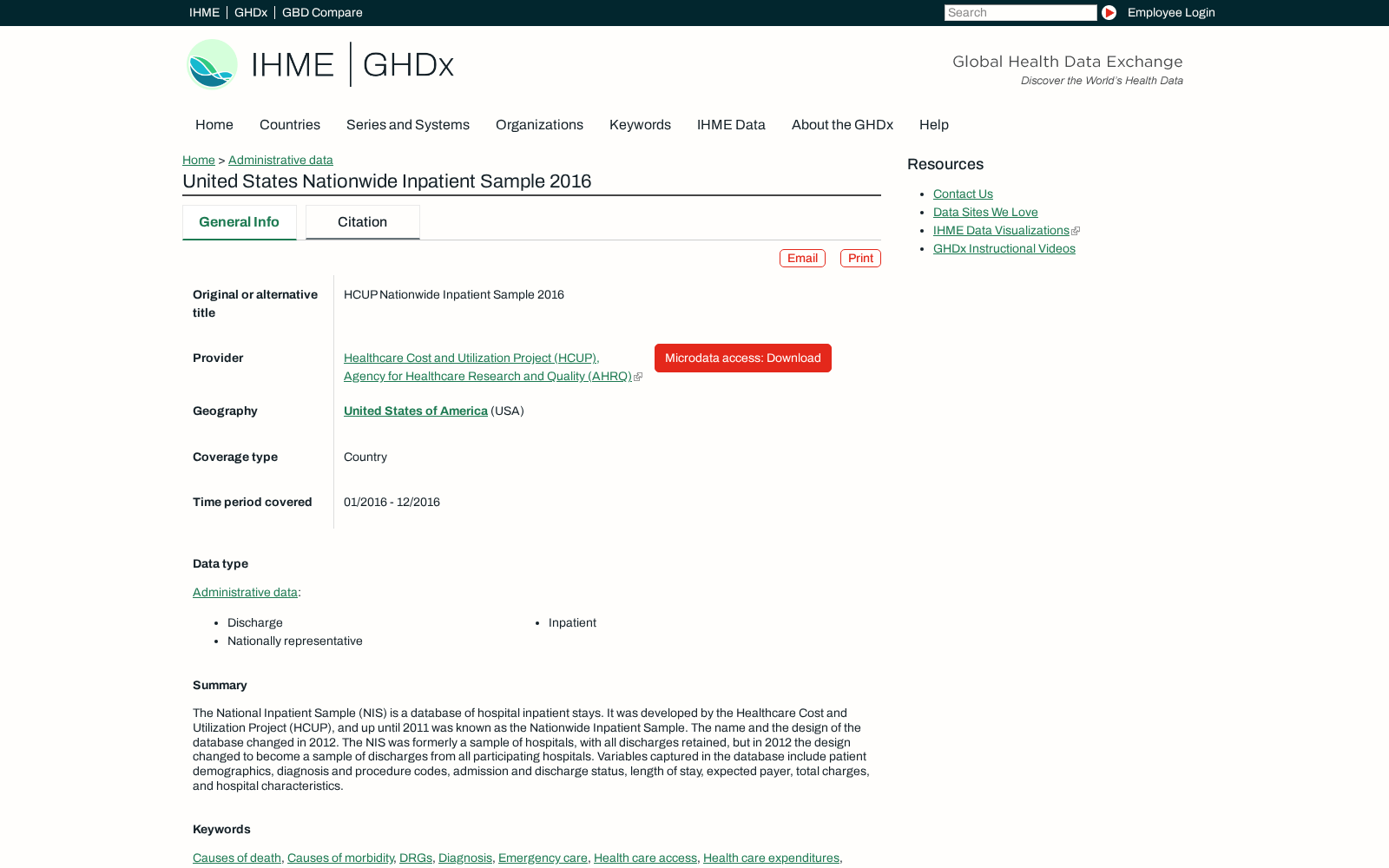Select the General Info tab
This screenshot has height=868, width=1389.
pos(240,222)
